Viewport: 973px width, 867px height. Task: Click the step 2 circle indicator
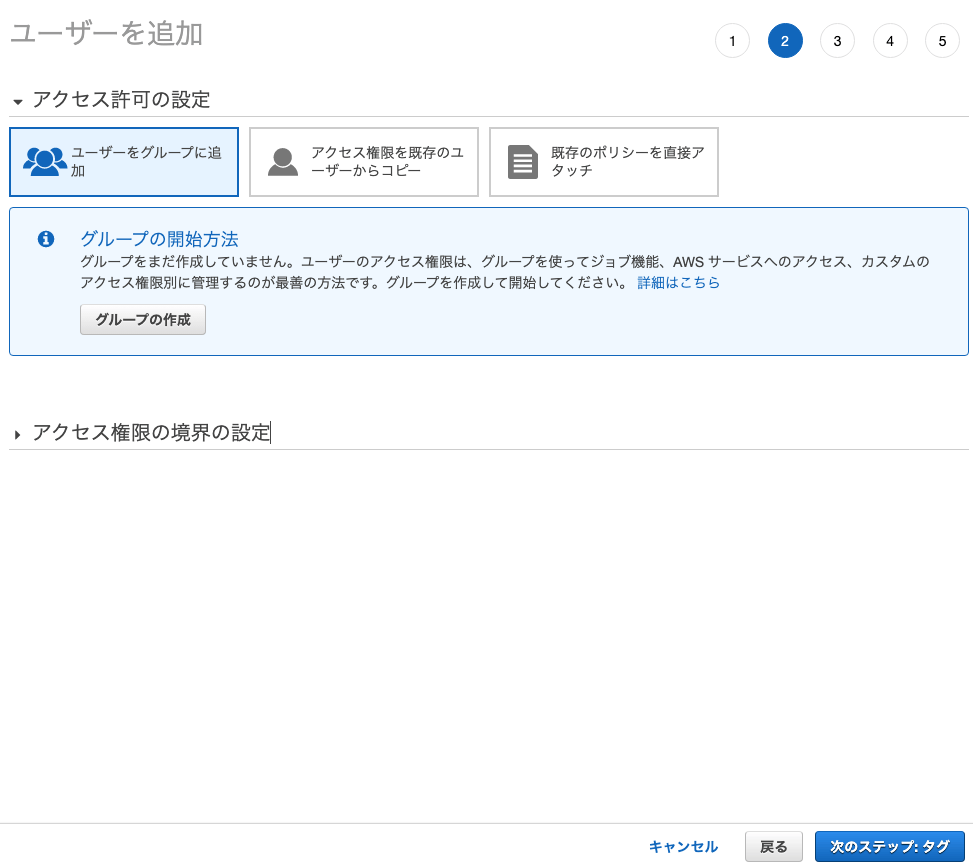pyautogui.click(x=785, y=41)
